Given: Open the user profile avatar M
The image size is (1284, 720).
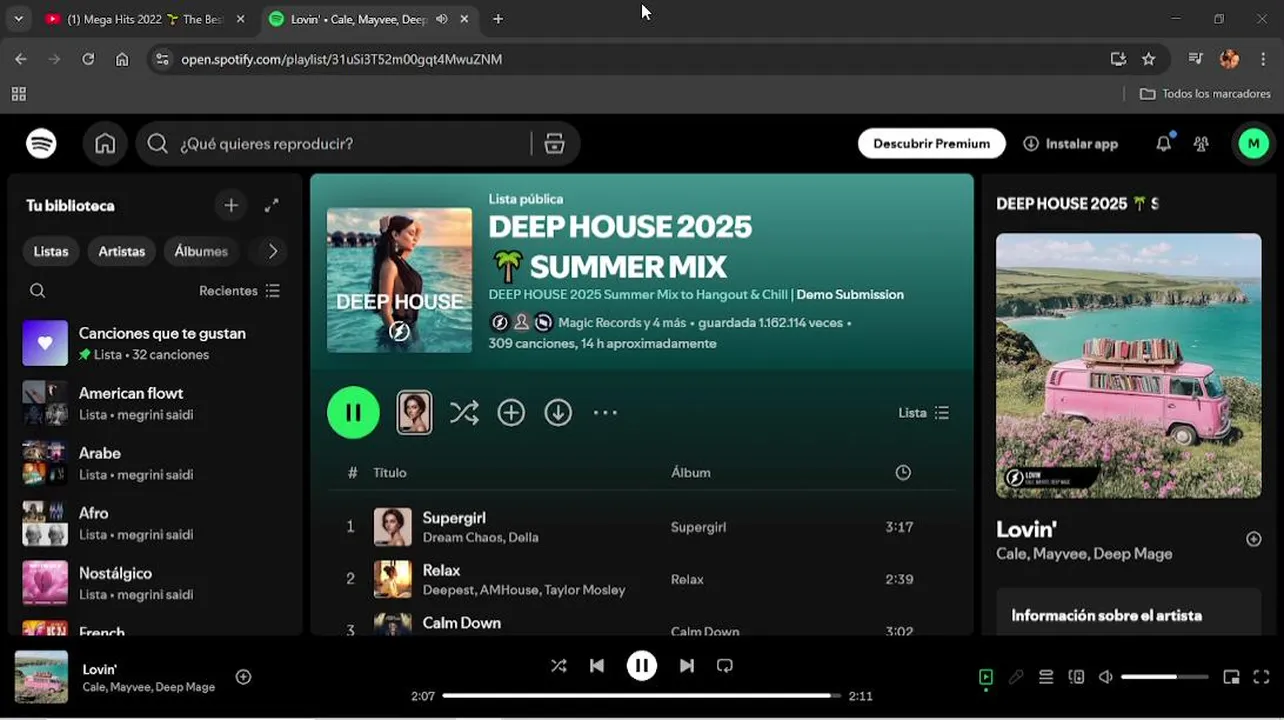Looking at the screenshot, I should pos(1253,144).
